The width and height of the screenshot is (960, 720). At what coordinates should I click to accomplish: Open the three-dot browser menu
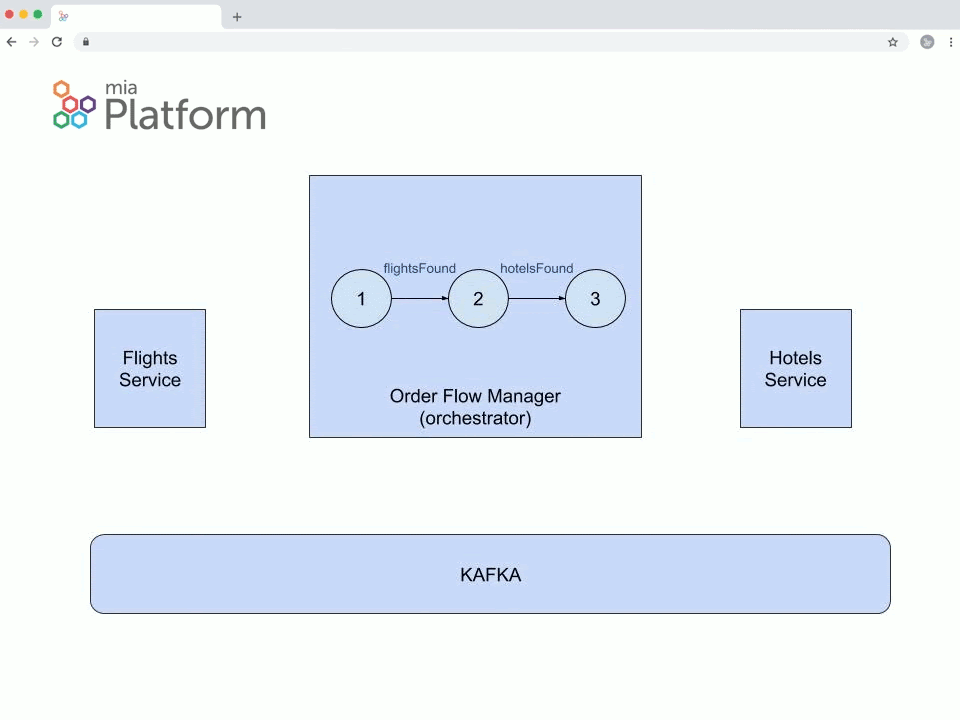tap(949, 42)
